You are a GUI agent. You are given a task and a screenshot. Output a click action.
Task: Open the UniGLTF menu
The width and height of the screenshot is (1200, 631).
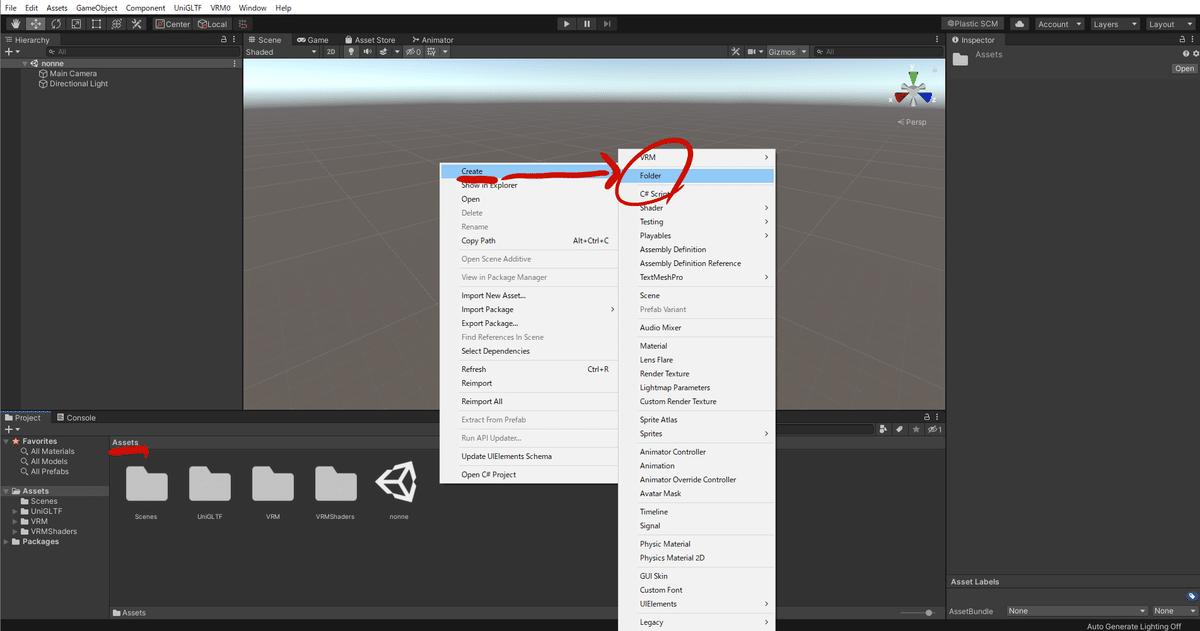coord(187,7)
